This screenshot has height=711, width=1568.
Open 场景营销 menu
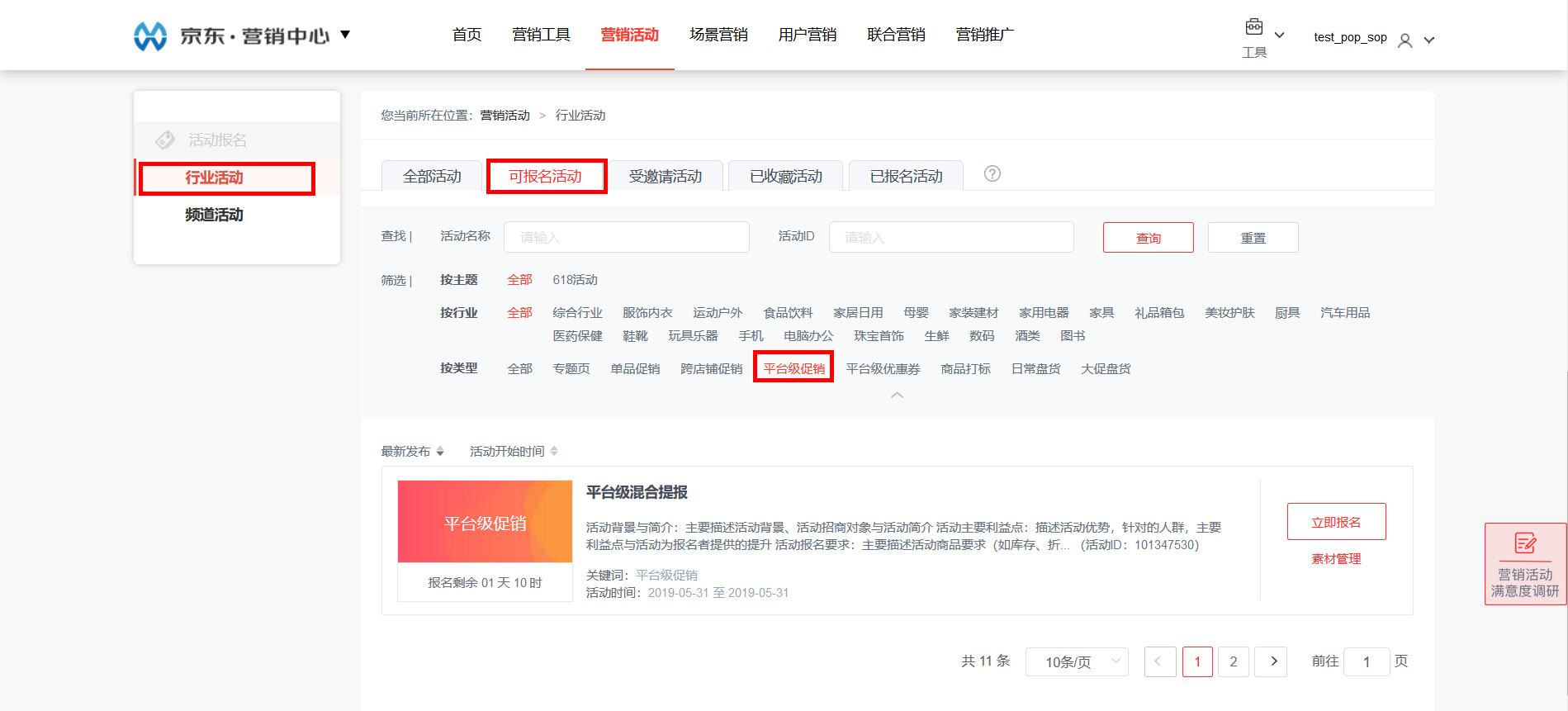coord(718,35)
